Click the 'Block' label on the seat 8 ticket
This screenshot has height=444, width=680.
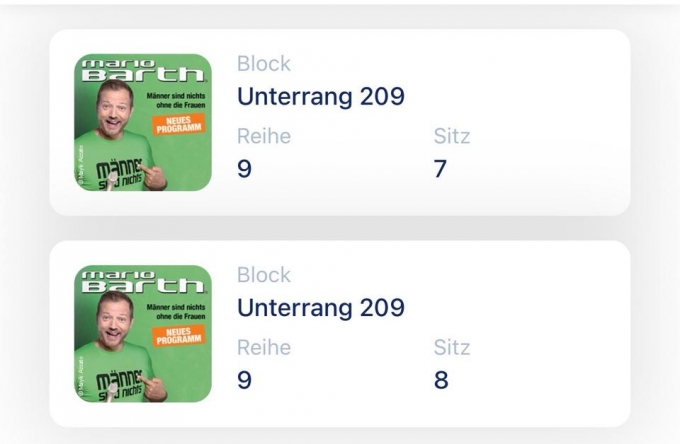pyautogui.click(x=264, y=275)
